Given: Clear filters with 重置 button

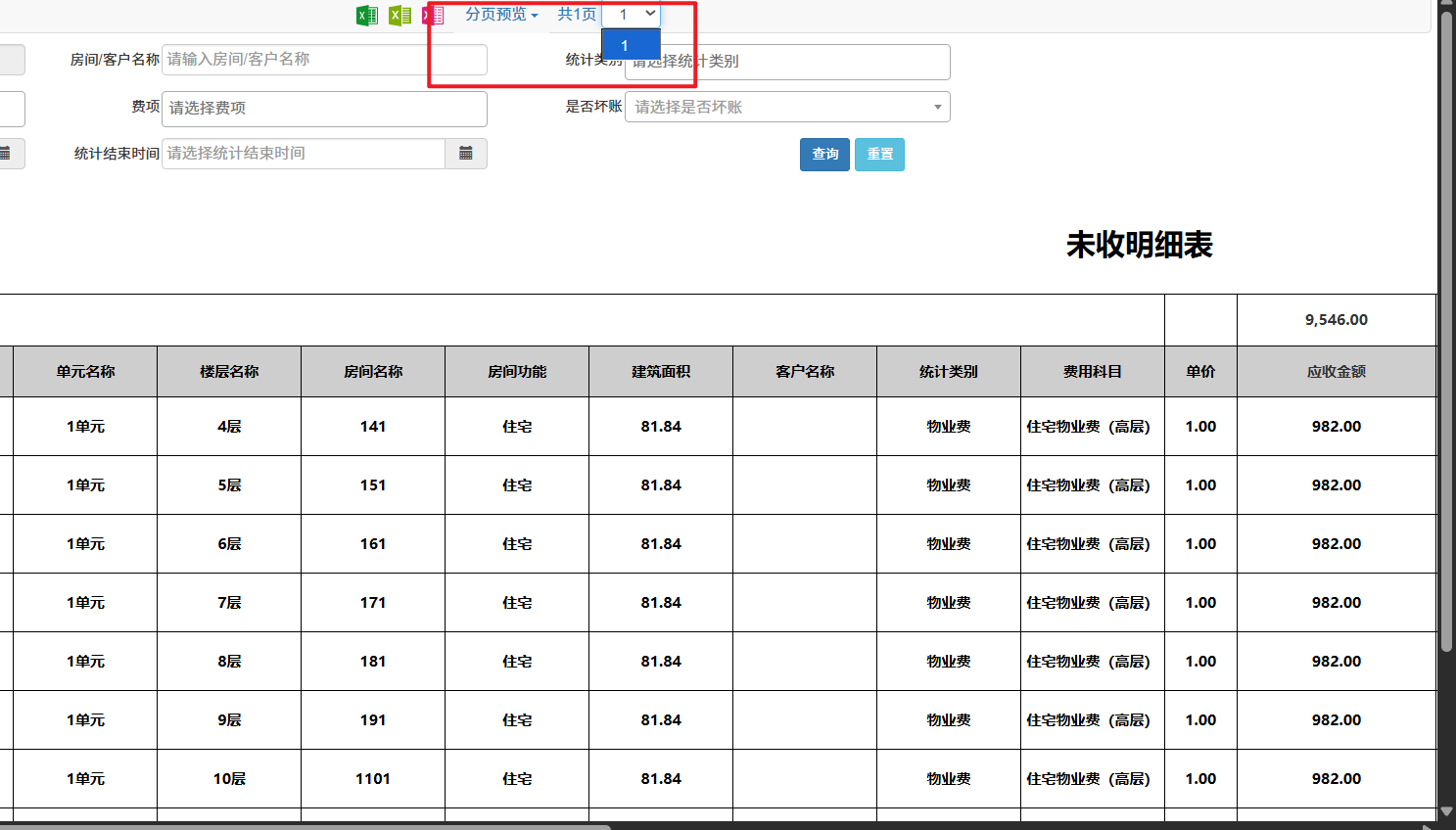Looking at the screenshot, I should (879, 155).
